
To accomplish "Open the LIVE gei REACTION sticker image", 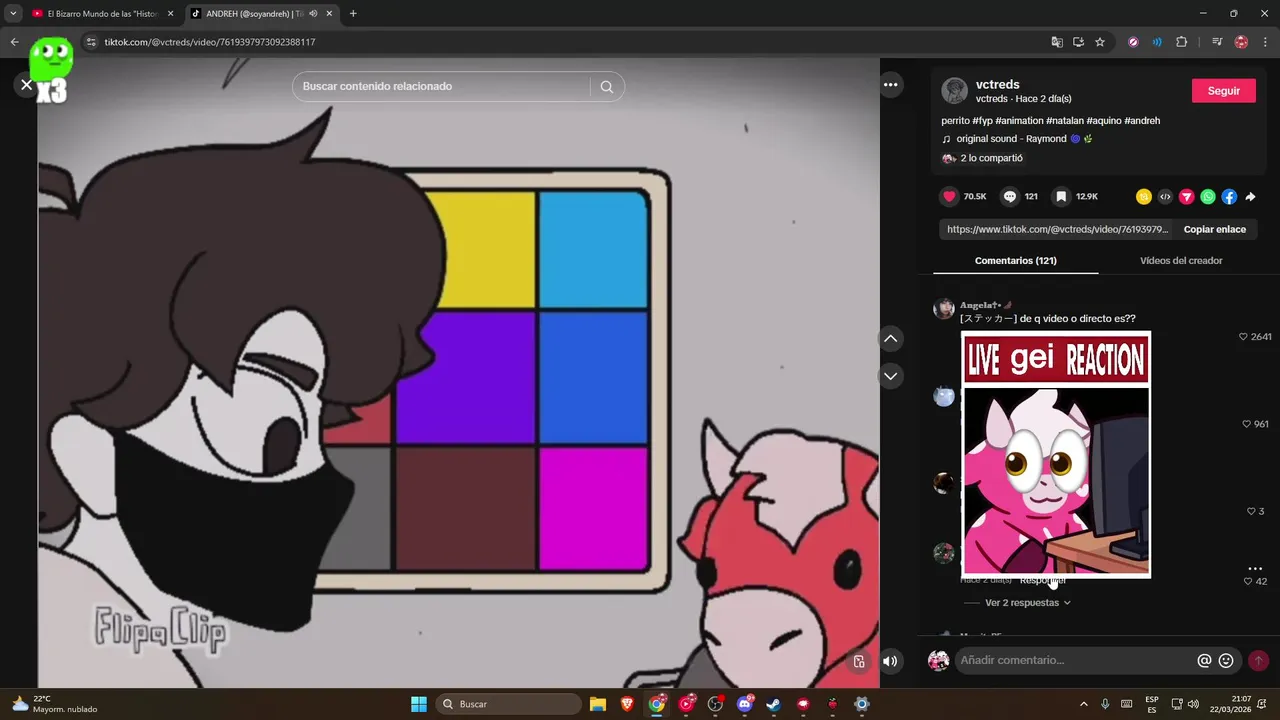I will click(1056, 454).
